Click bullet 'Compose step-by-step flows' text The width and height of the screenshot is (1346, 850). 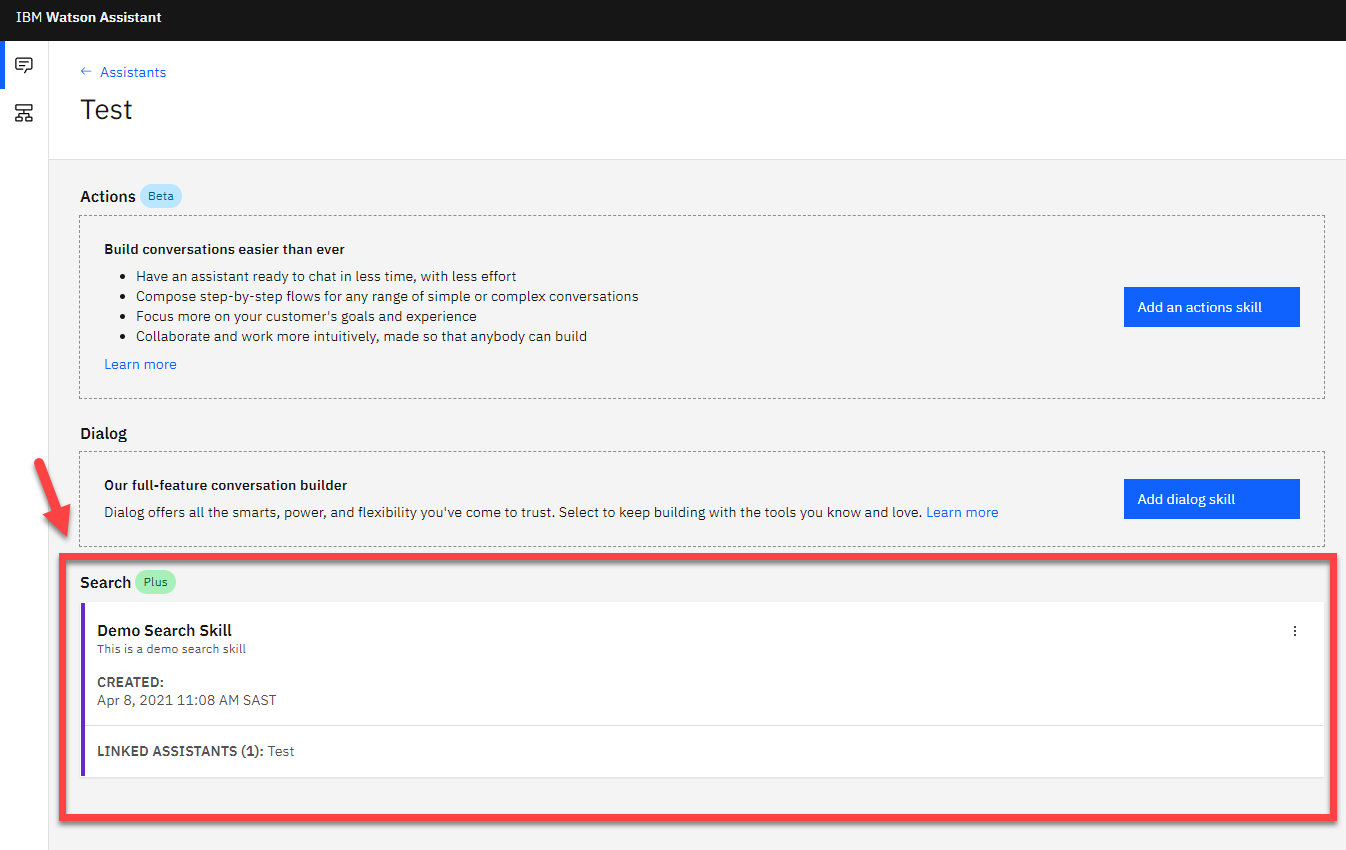point(387,296)
